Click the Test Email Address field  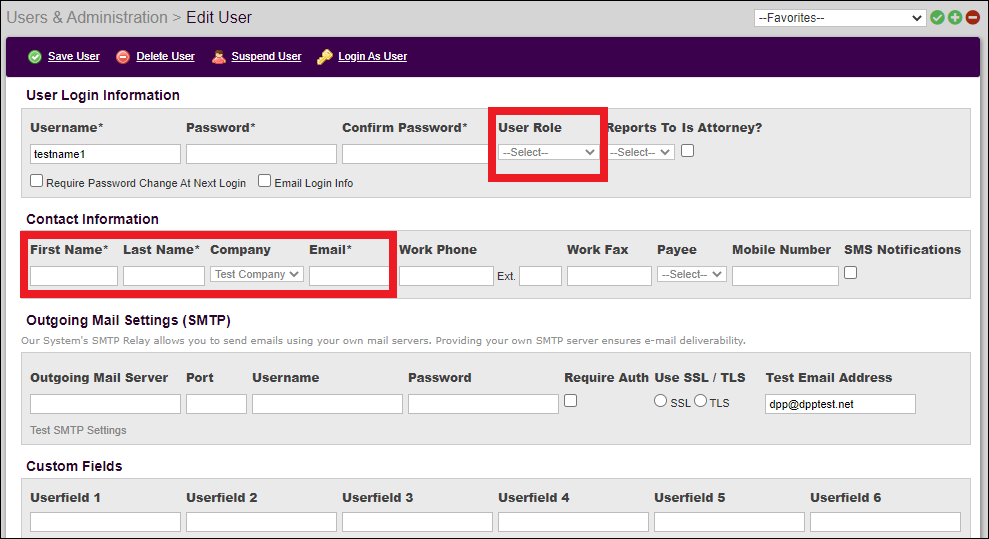840,404
